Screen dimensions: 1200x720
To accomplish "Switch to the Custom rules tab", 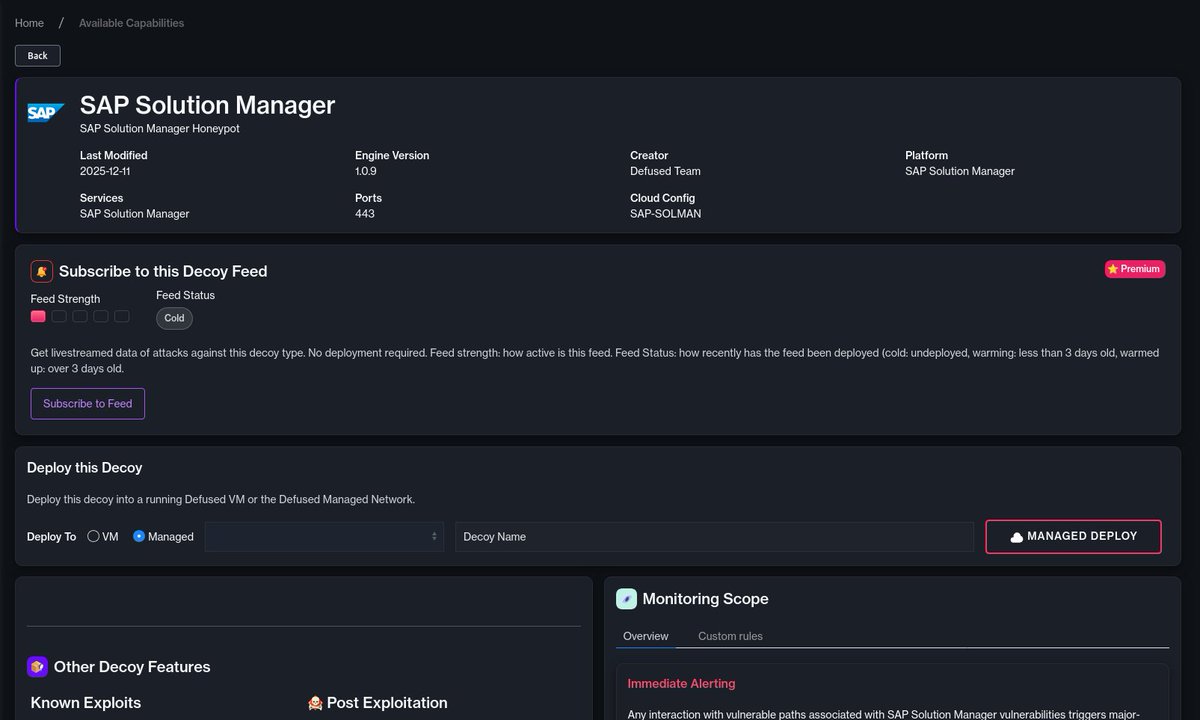I will [x=730, y=636].
